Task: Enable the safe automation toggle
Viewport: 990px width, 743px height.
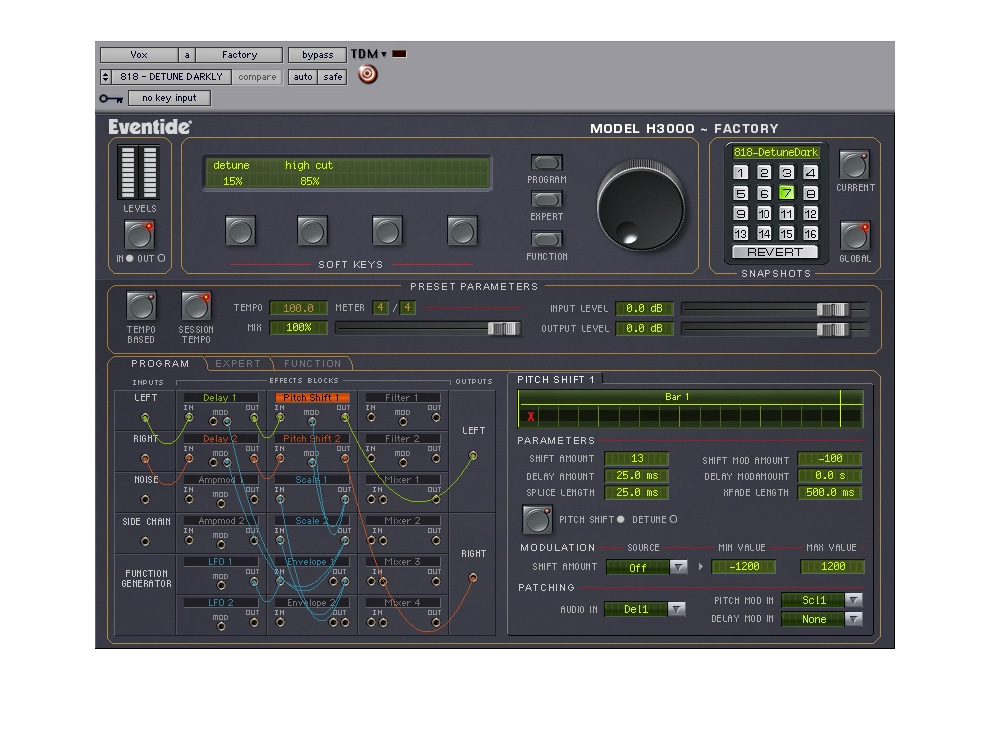Action: tap(332, 77)
